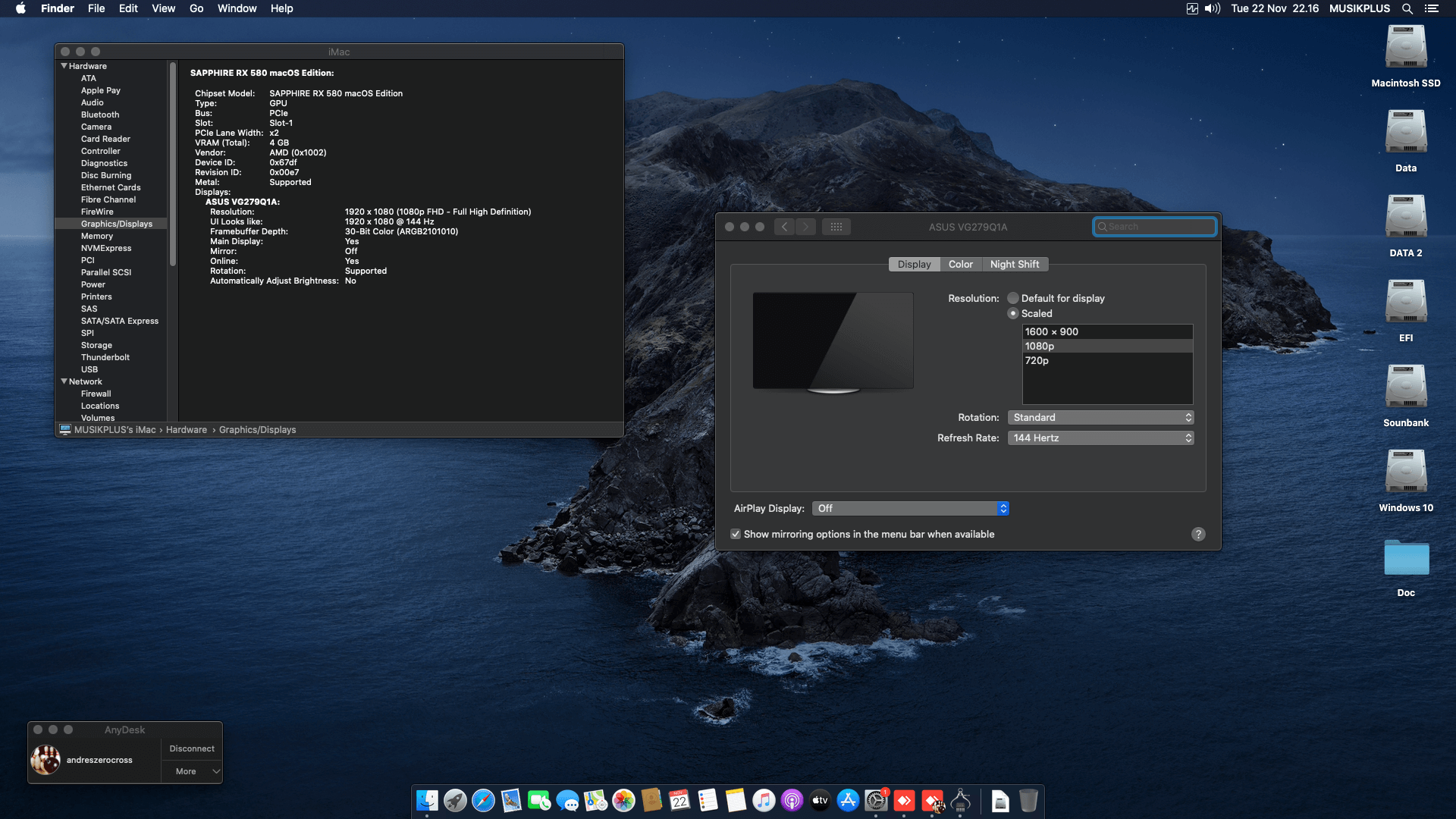Click Disconnect in AnyDesk window
Viewport: 1456px width, 819px height.
click(192, 748)
